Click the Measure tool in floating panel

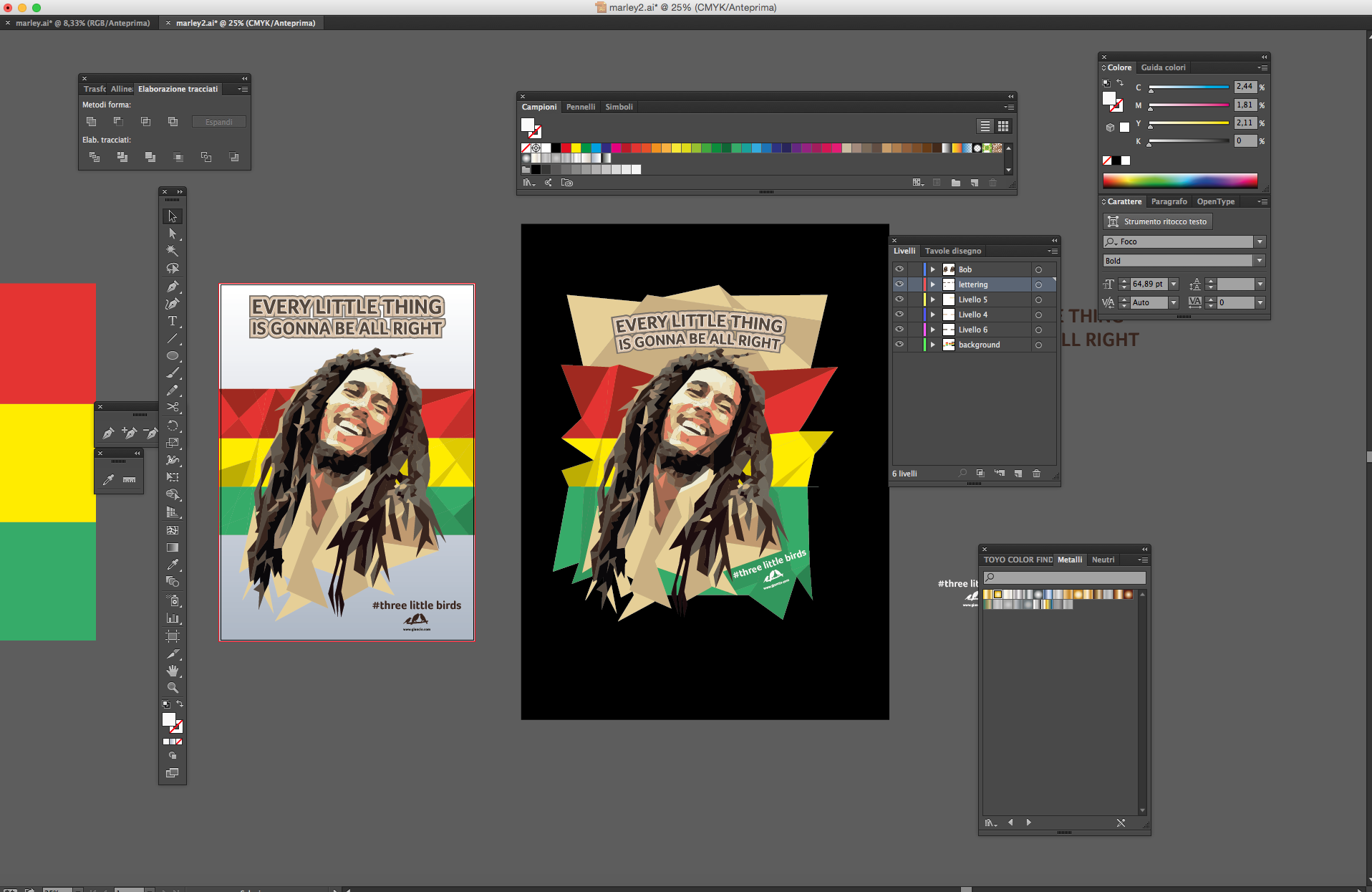click(130, 480)
